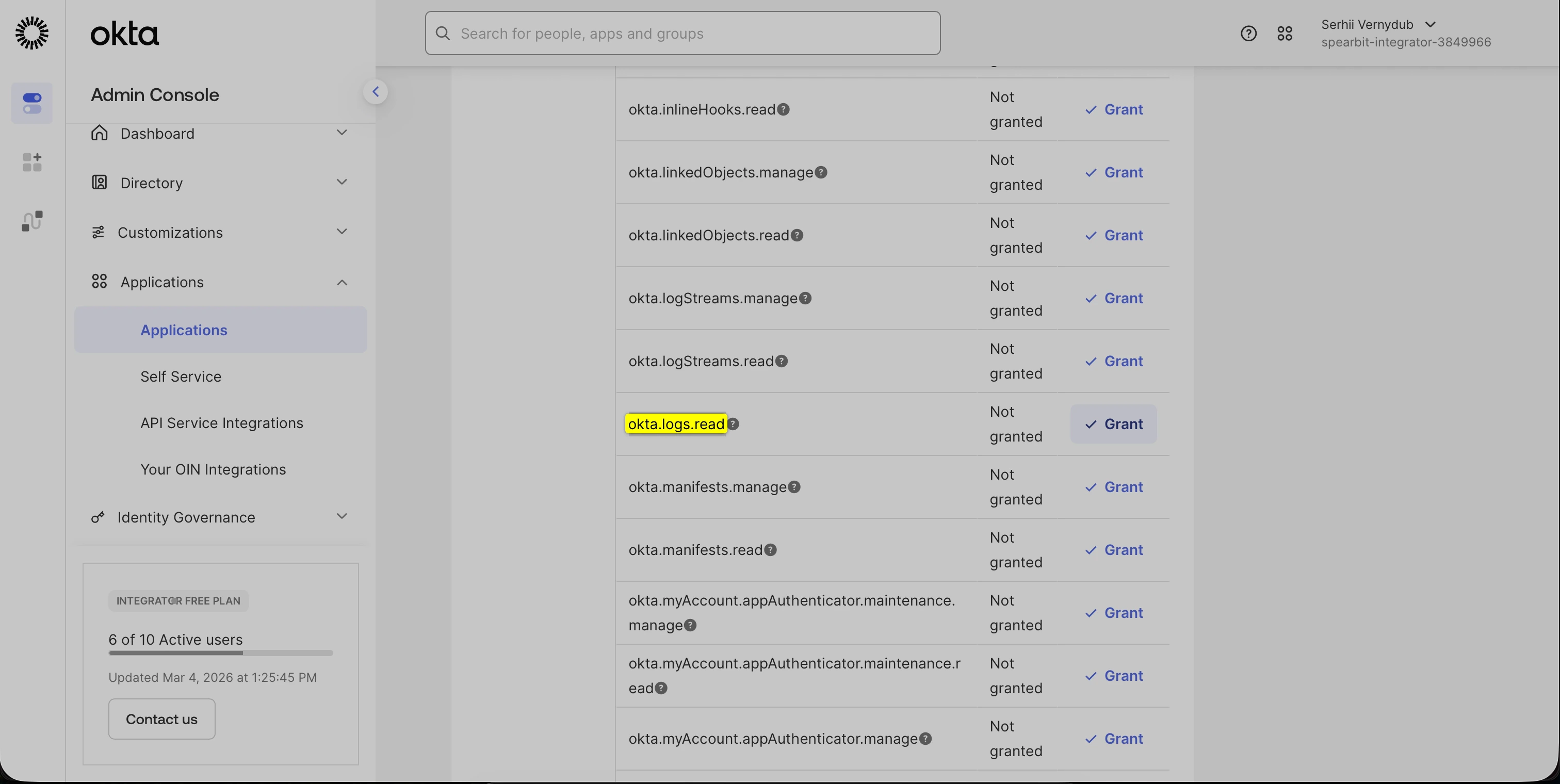Click help icon beside okta.manifests.manage
The image size is (1560, 784).
tap(794, 487)
